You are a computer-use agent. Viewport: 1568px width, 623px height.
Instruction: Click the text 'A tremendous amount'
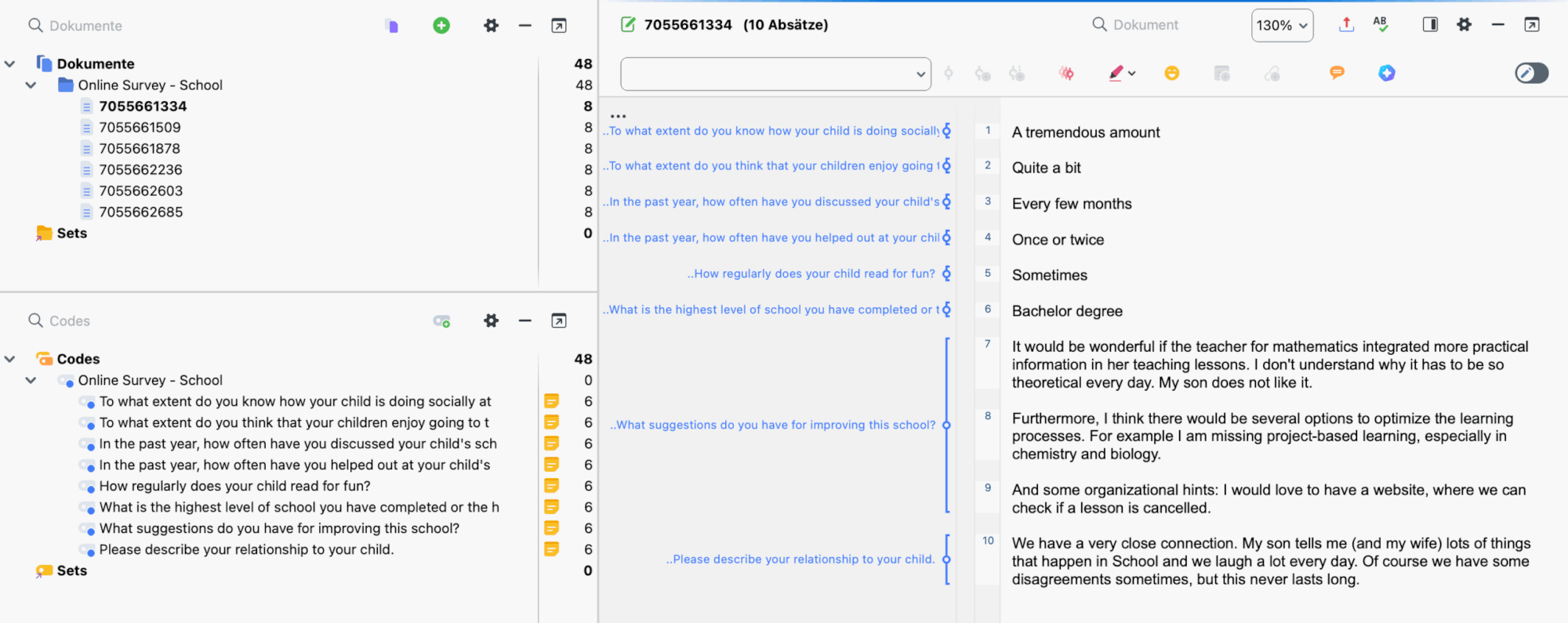tap(1086, 132)
